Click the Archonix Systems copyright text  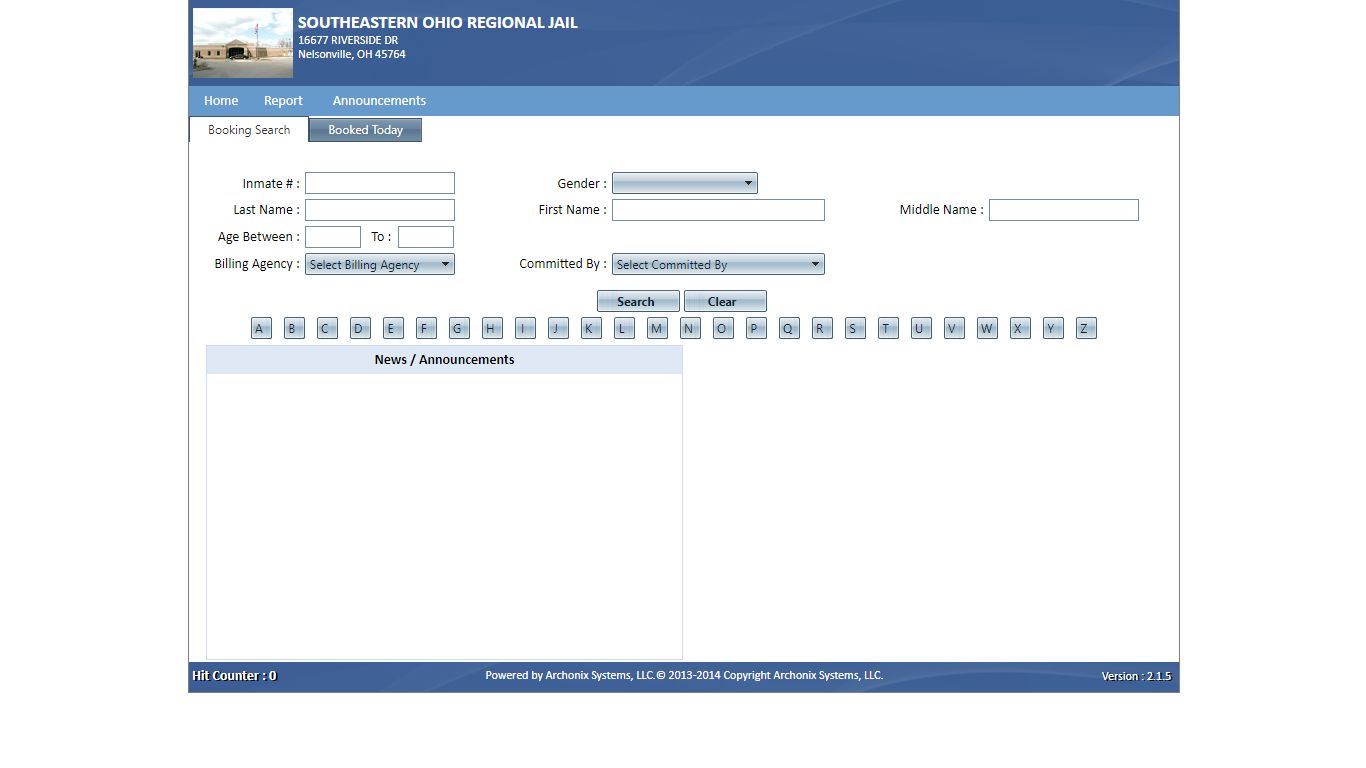(684, 676)
